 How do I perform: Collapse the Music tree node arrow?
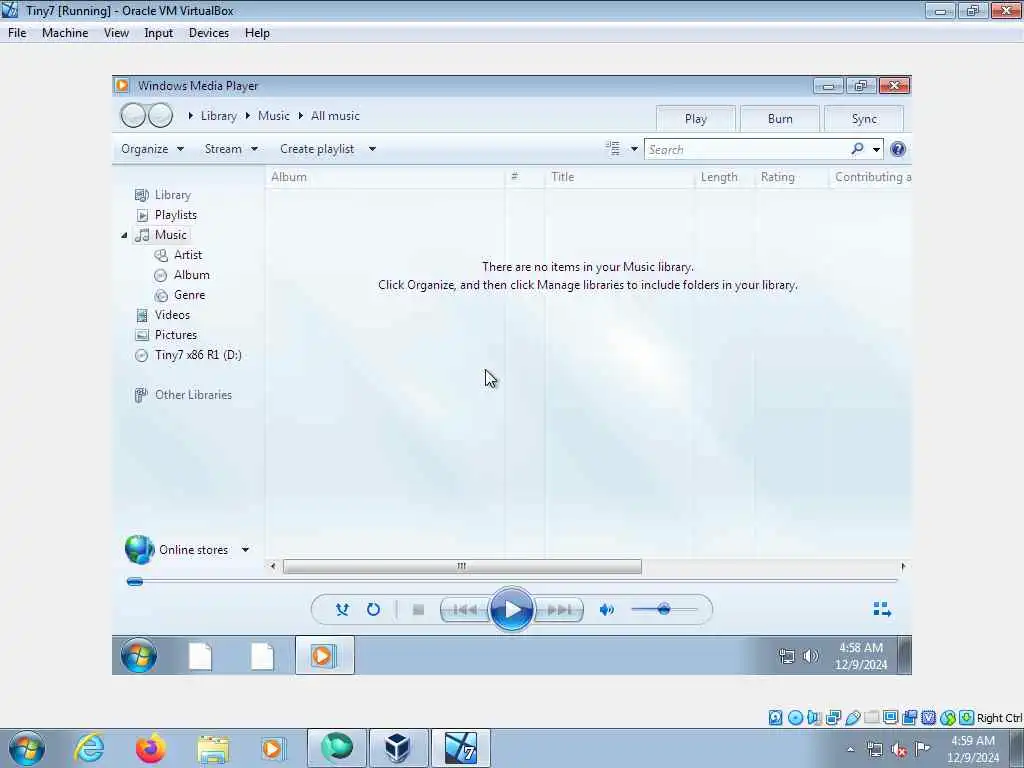(x=124, y=235)
